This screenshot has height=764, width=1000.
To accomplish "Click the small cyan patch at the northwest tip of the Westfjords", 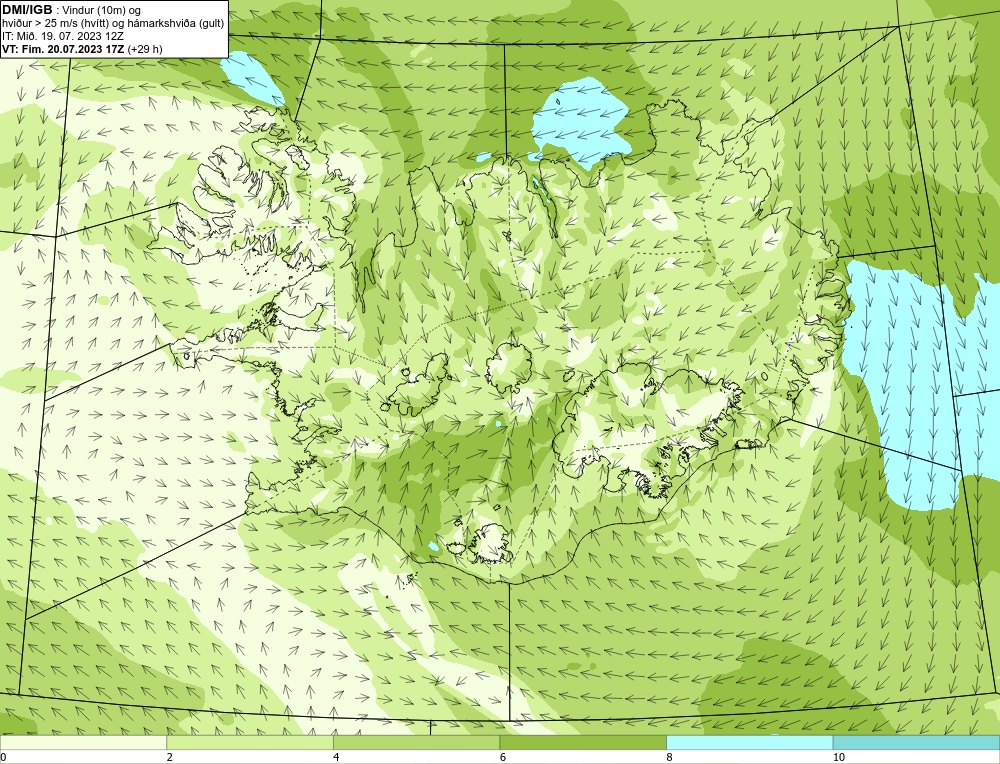I will click(x=254, y=77).
